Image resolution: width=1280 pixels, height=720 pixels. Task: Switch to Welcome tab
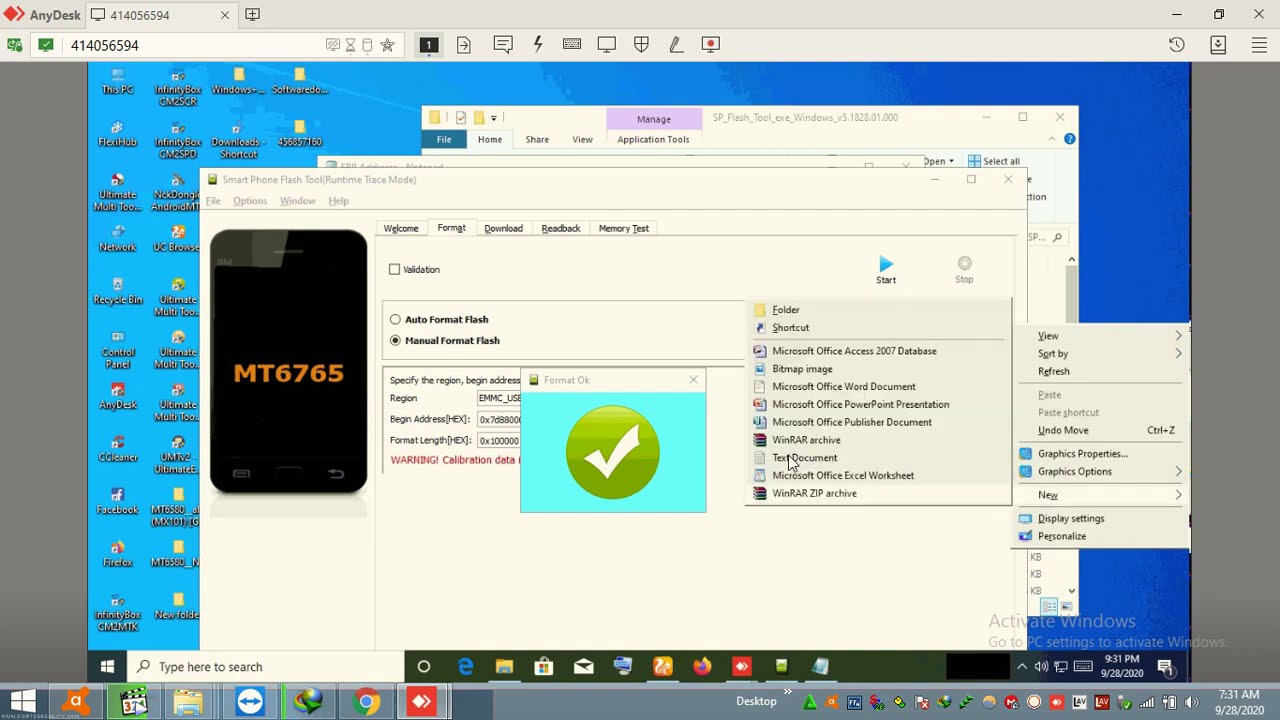pos(401,229)
